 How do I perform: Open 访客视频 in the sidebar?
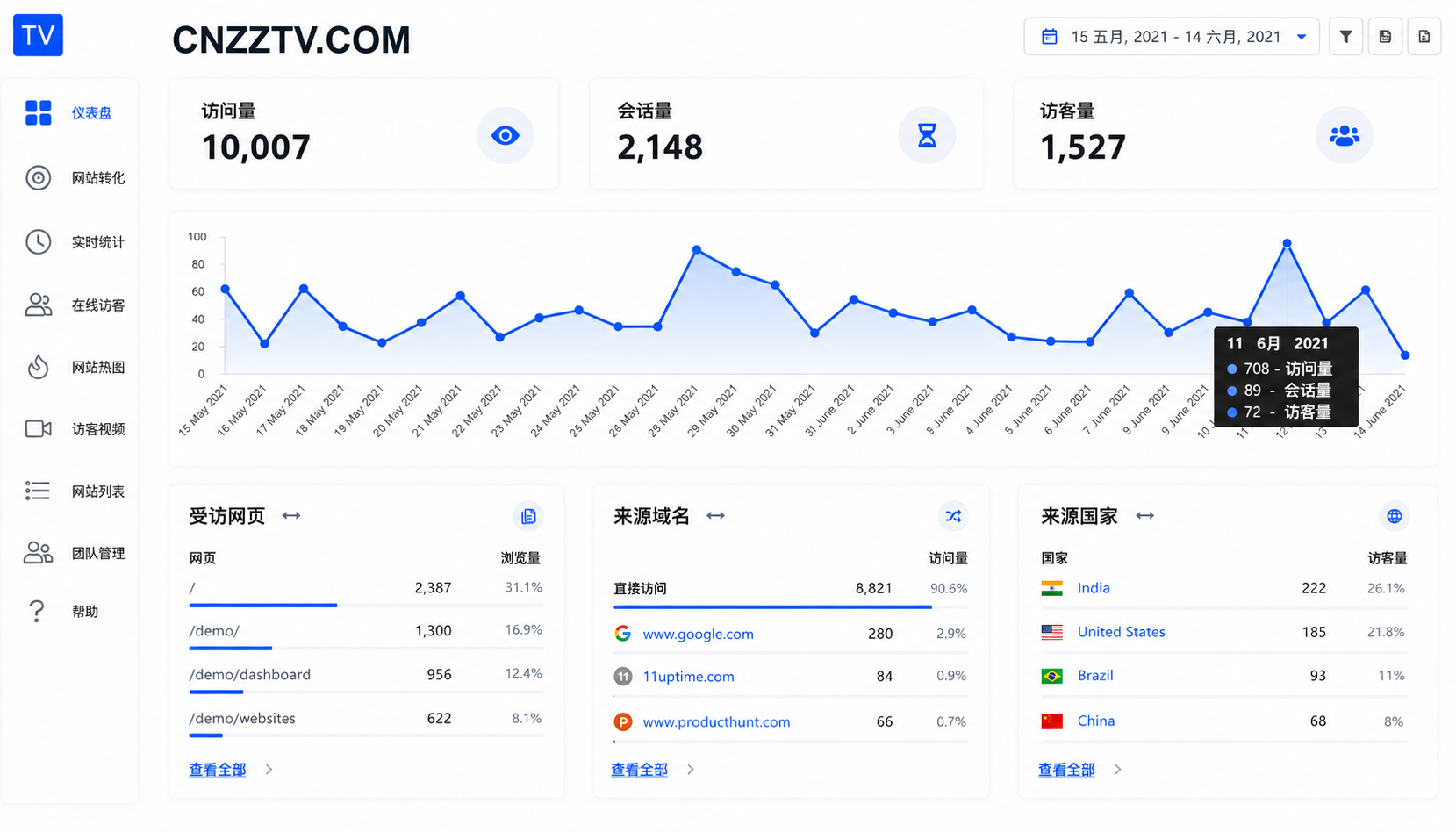click(98, 429)
